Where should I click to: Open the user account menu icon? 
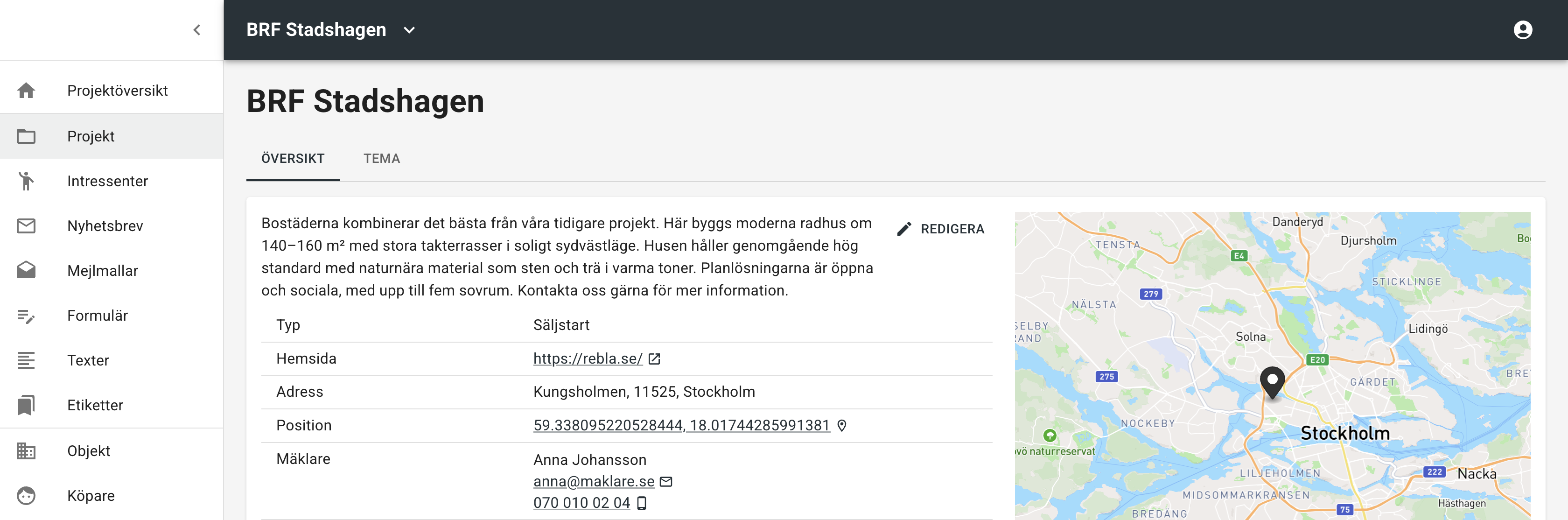pyautogui.click(x=1522, y=30)
